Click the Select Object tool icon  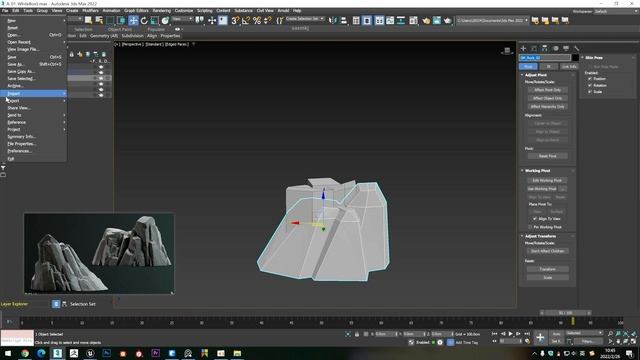pos(88,20)
